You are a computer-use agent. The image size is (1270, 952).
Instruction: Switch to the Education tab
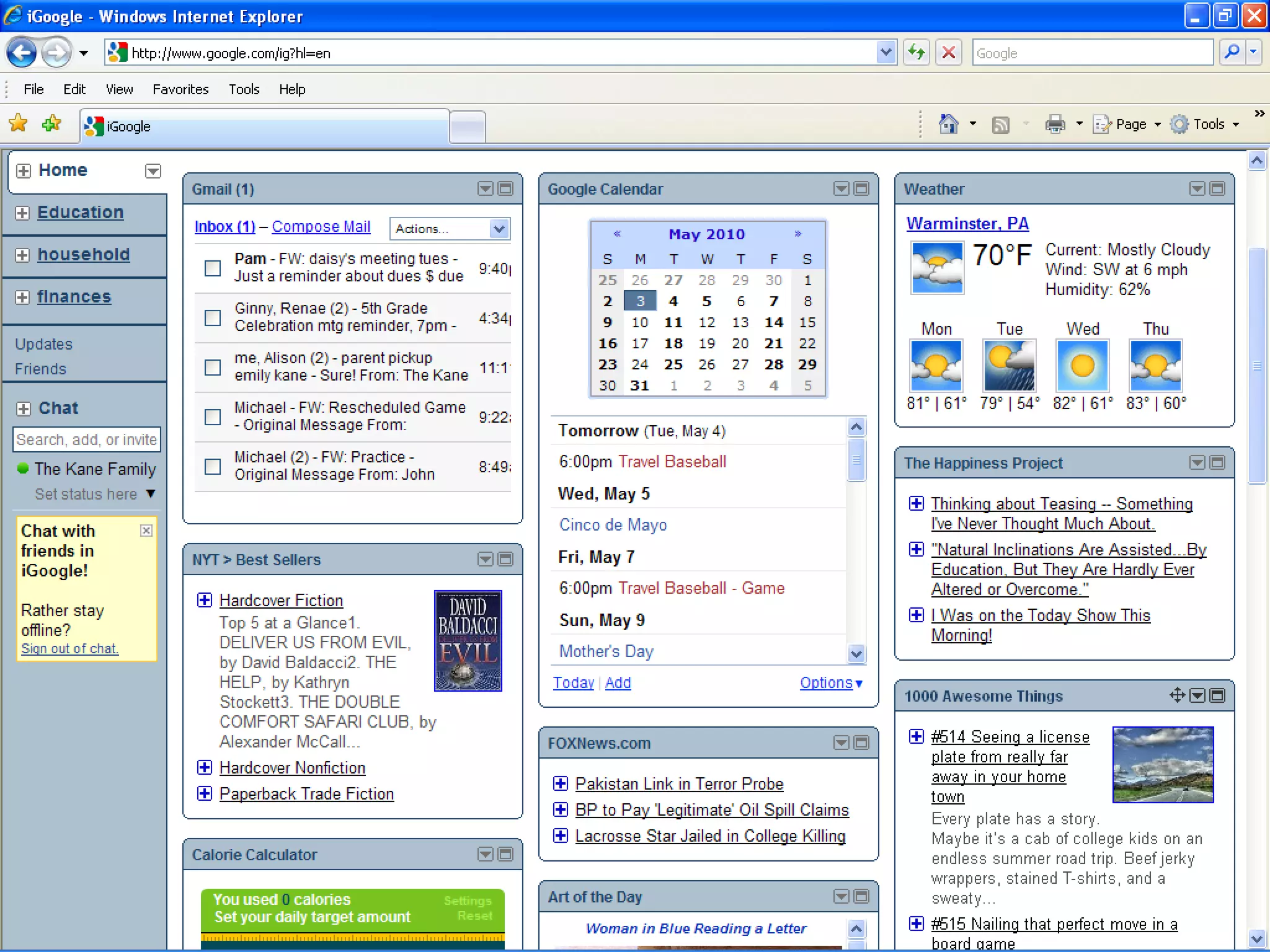point(80,212)
